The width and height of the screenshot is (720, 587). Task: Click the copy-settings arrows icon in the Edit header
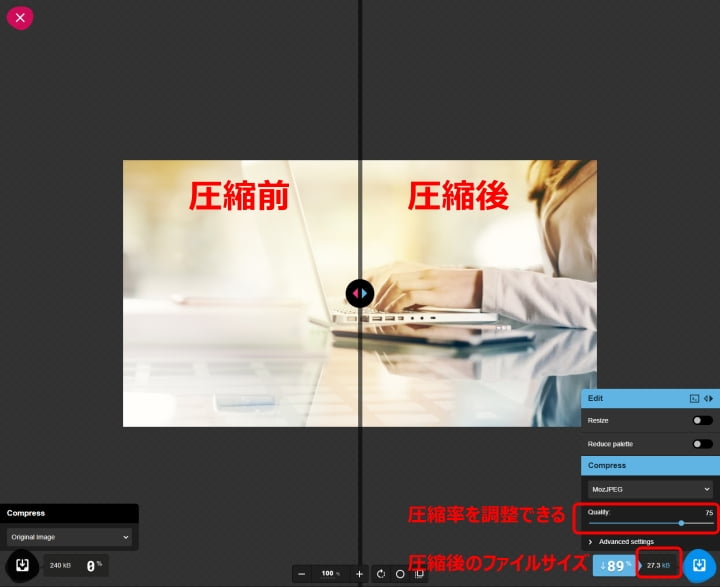click(x=709, y=398)
